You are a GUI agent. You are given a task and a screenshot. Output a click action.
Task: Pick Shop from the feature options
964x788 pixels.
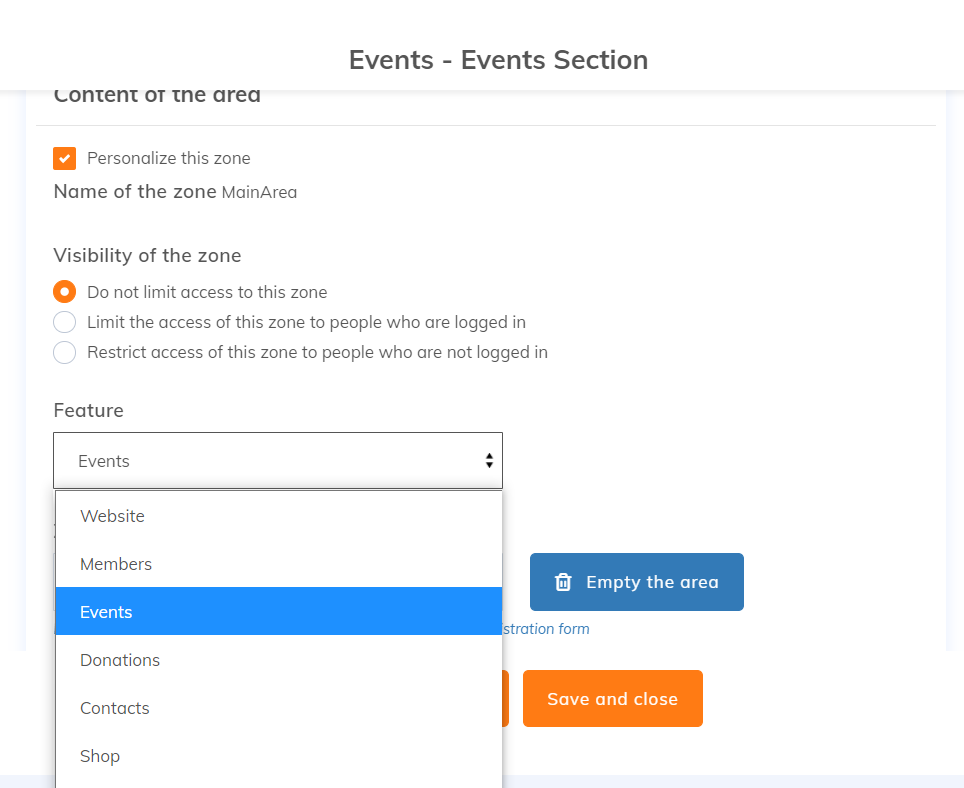[100, 756]
